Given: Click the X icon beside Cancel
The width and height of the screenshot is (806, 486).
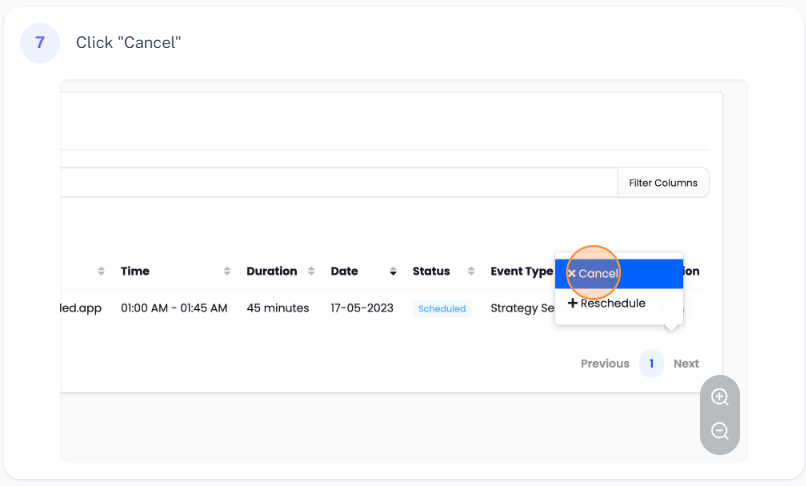Looking at the screenshot, I should [x=571, y=274].
